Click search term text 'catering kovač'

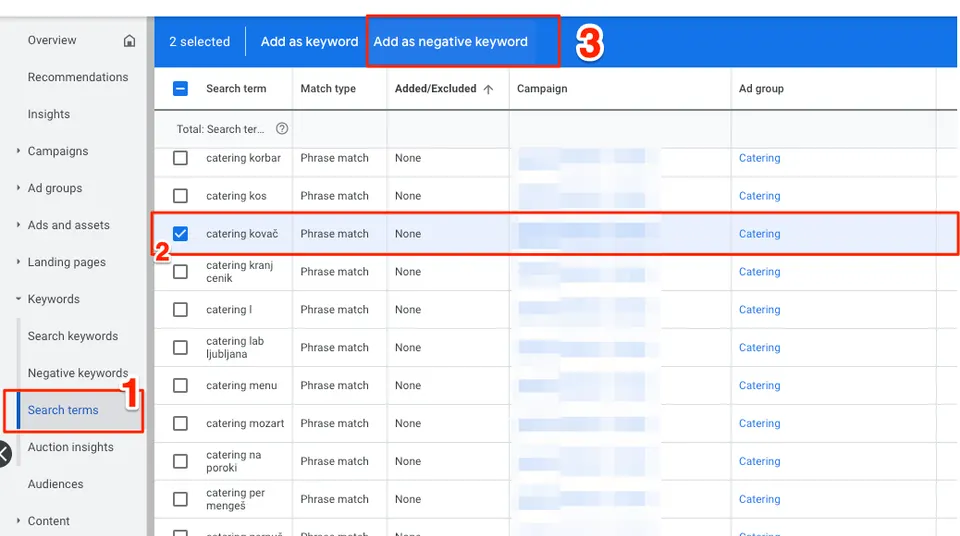[242, 234]
